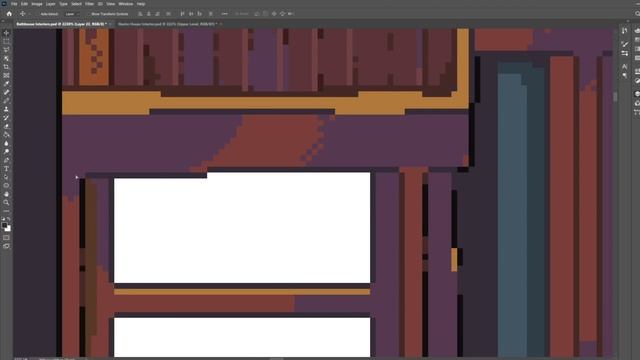
Task: Select the Clone Stamp tool
Action: pyautogui.click(x=6, y=109)
